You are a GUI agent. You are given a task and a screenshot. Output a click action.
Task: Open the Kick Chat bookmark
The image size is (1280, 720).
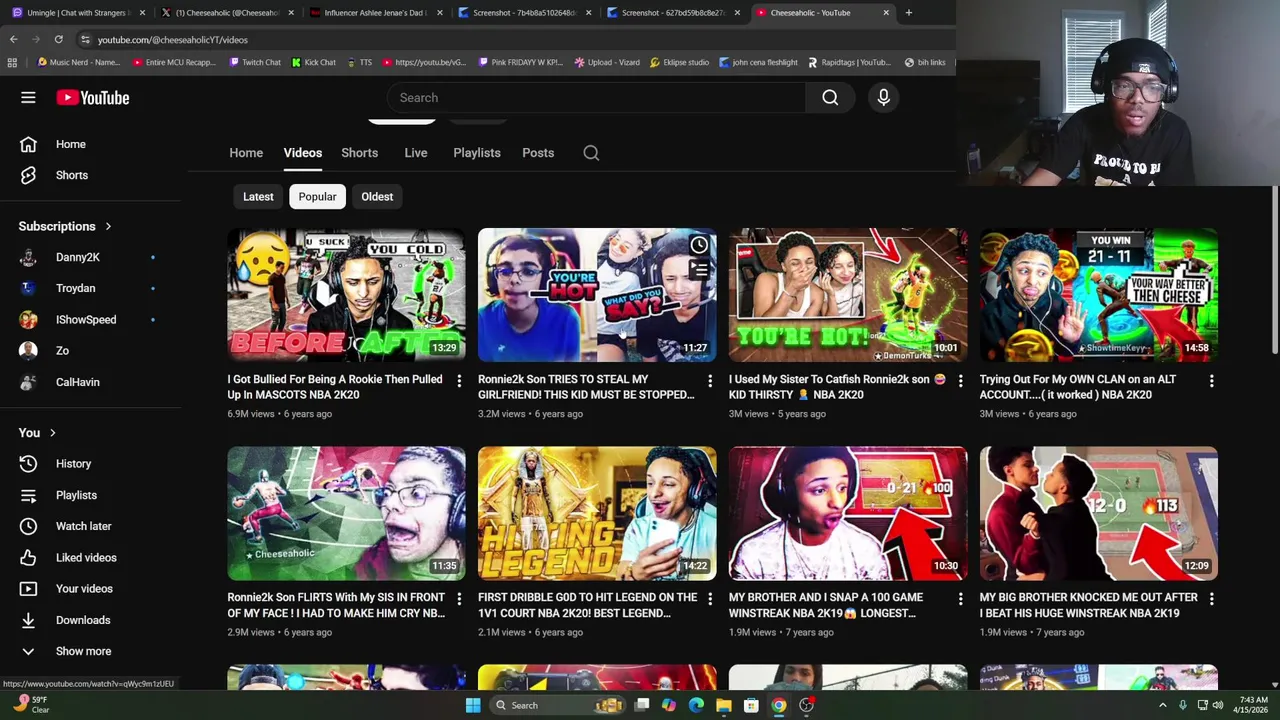point(313,62)
